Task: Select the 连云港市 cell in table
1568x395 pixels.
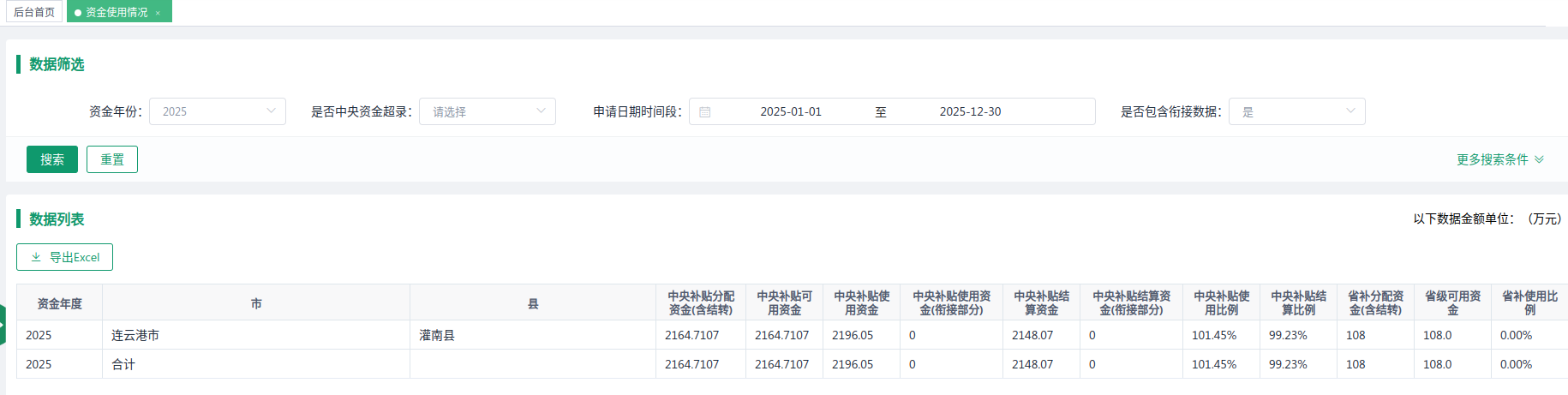Action: click(135, 335)
